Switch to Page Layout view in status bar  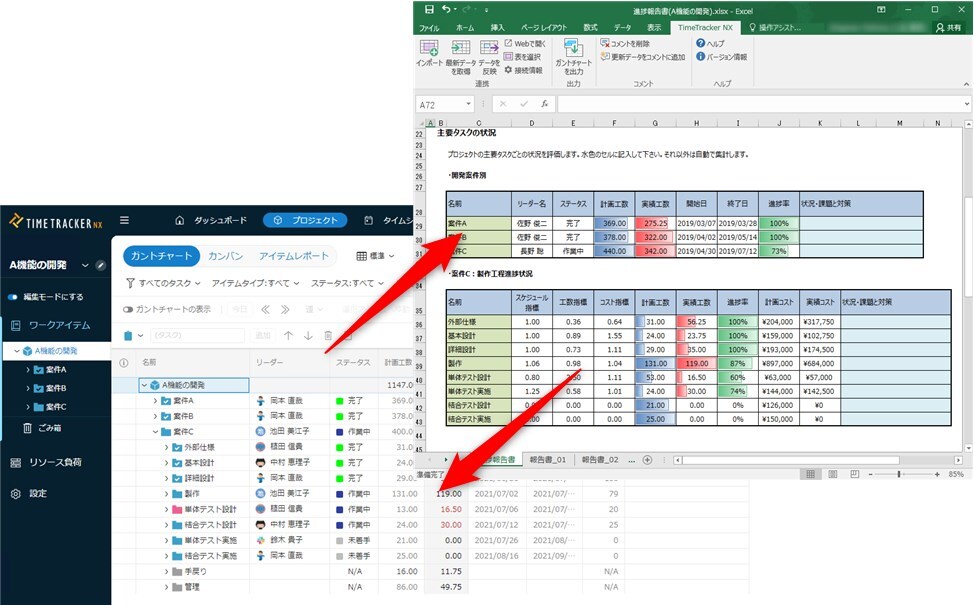[x=830, y=474]
